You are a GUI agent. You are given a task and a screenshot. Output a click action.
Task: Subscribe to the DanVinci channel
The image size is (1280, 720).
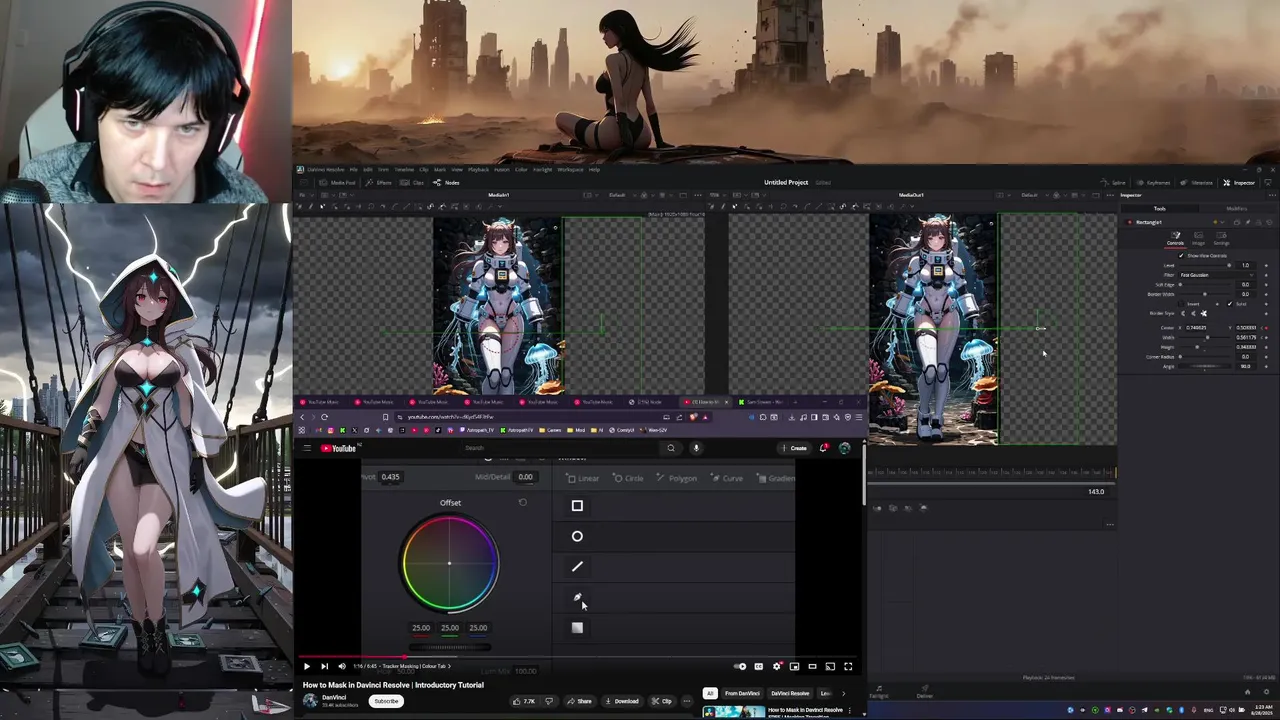[x=386, y=701]
